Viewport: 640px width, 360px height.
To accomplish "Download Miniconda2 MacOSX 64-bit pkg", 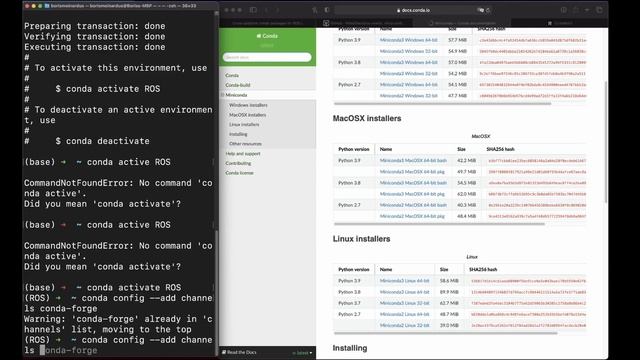I will [x=412, y=216].
